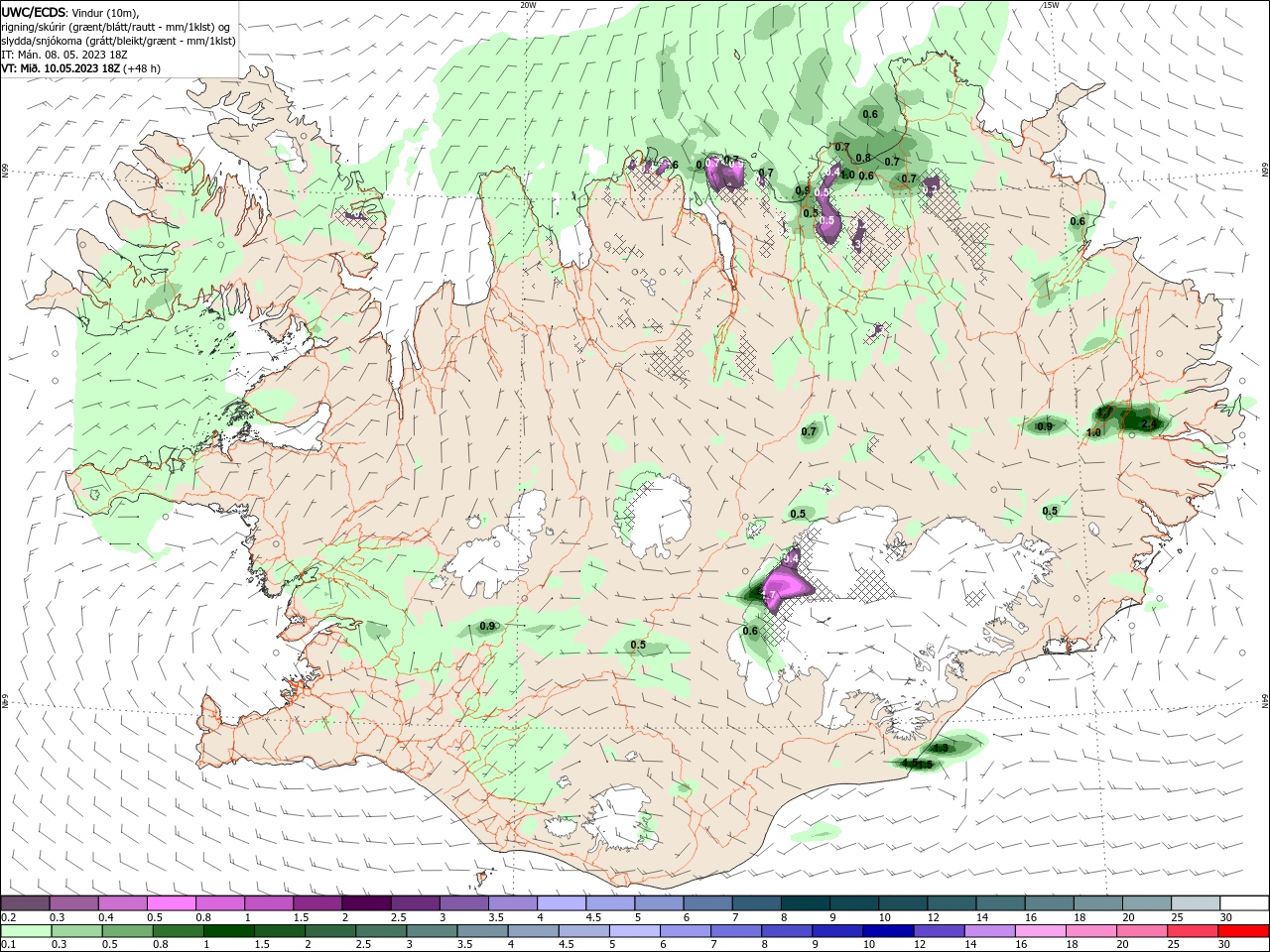The image size is (1270, 952).
Task: Select the upper legend swatch between 4 and 4.5
Action: click(562, 903)
